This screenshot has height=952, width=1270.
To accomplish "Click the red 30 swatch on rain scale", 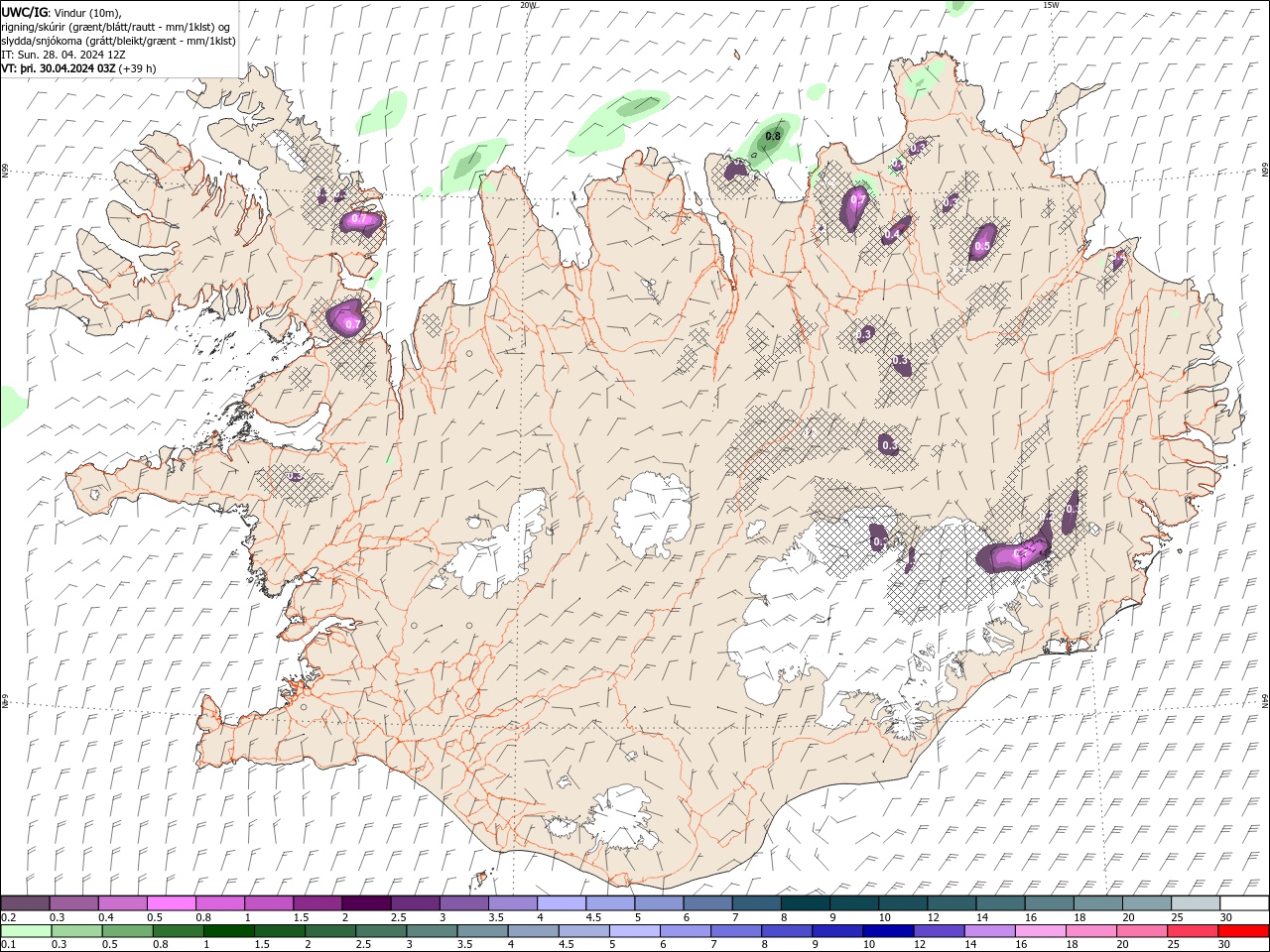I will (1243, 931).
